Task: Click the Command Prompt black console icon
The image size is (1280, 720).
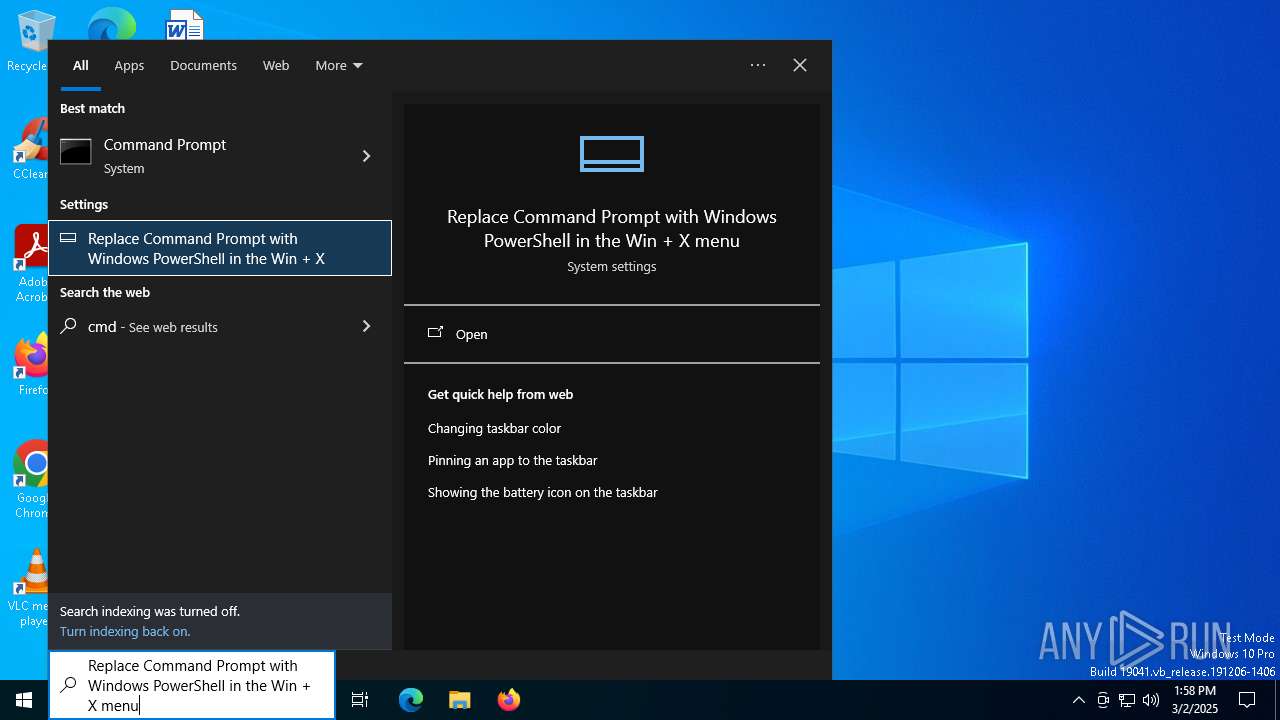Action: pyautogui.click(x=76, y=152)
